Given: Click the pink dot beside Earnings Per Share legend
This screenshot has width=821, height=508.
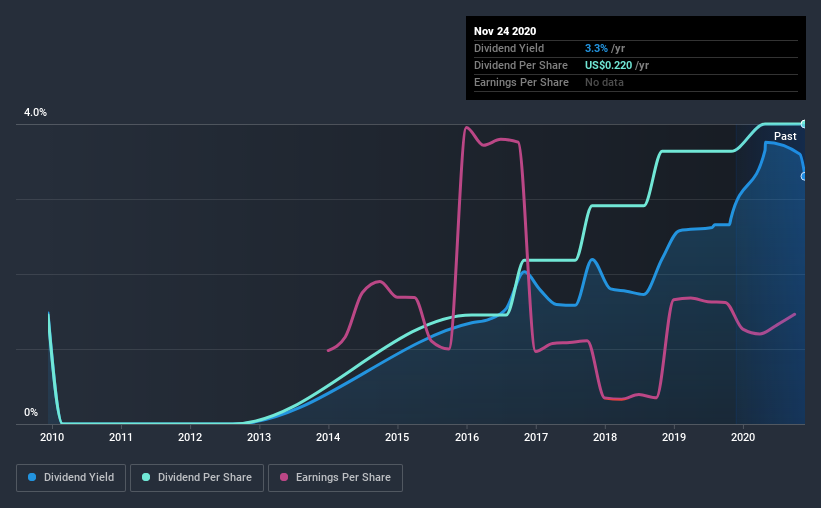Looking at the screenshot, I should point(283,478).
